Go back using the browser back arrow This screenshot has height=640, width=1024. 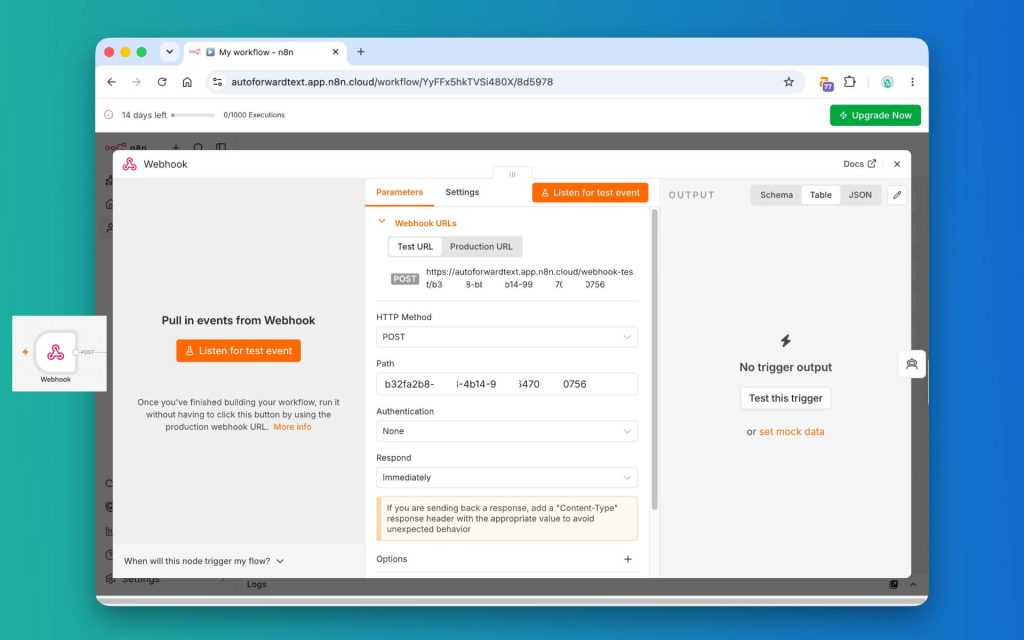112,82
